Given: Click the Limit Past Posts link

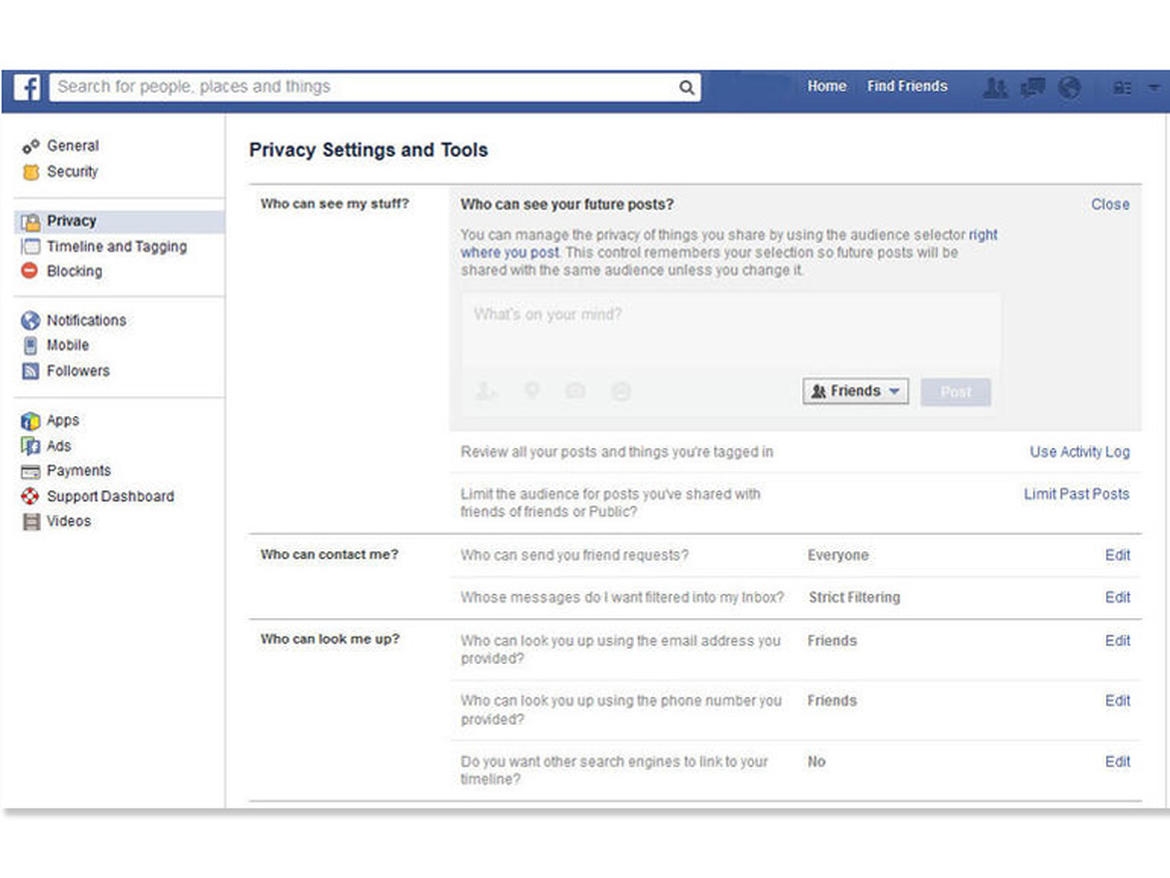Looking at the screenshot, I should tap(1076, 494).
